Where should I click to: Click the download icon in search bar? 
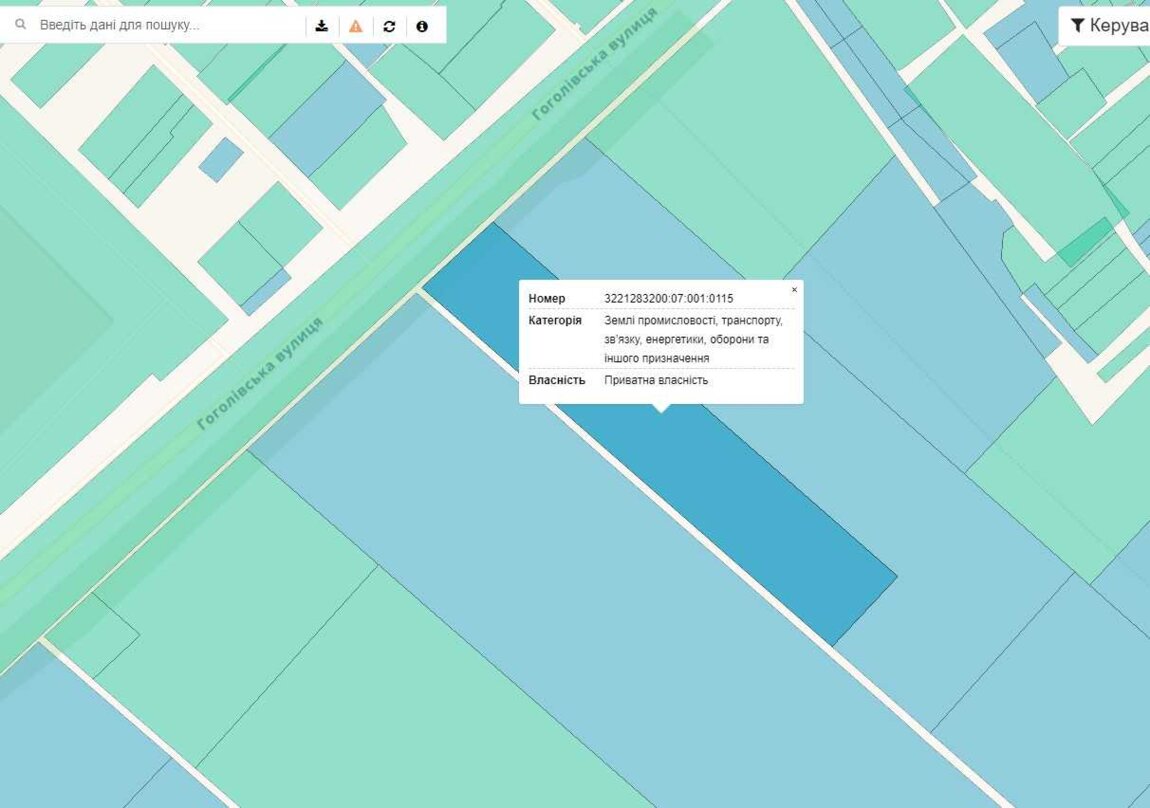click(322, 26)
